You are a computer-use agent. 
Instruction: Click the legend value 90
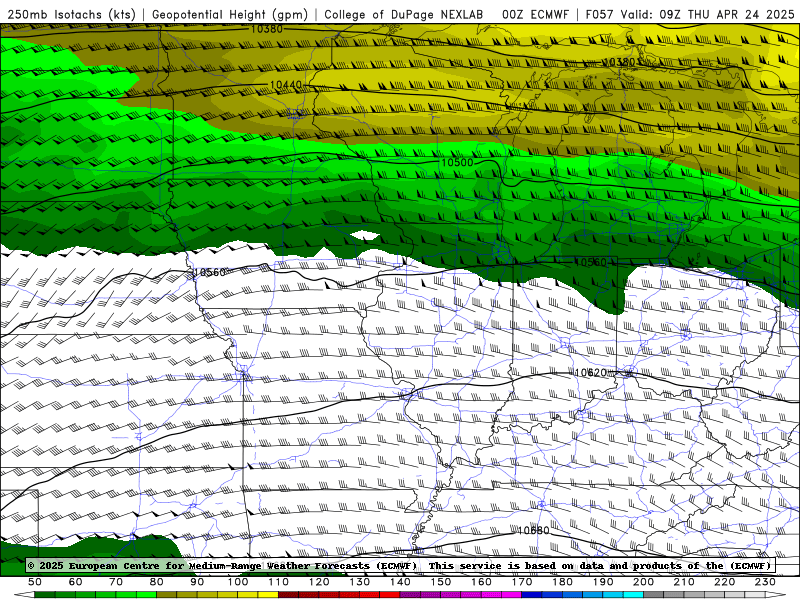tap(197, 582)
